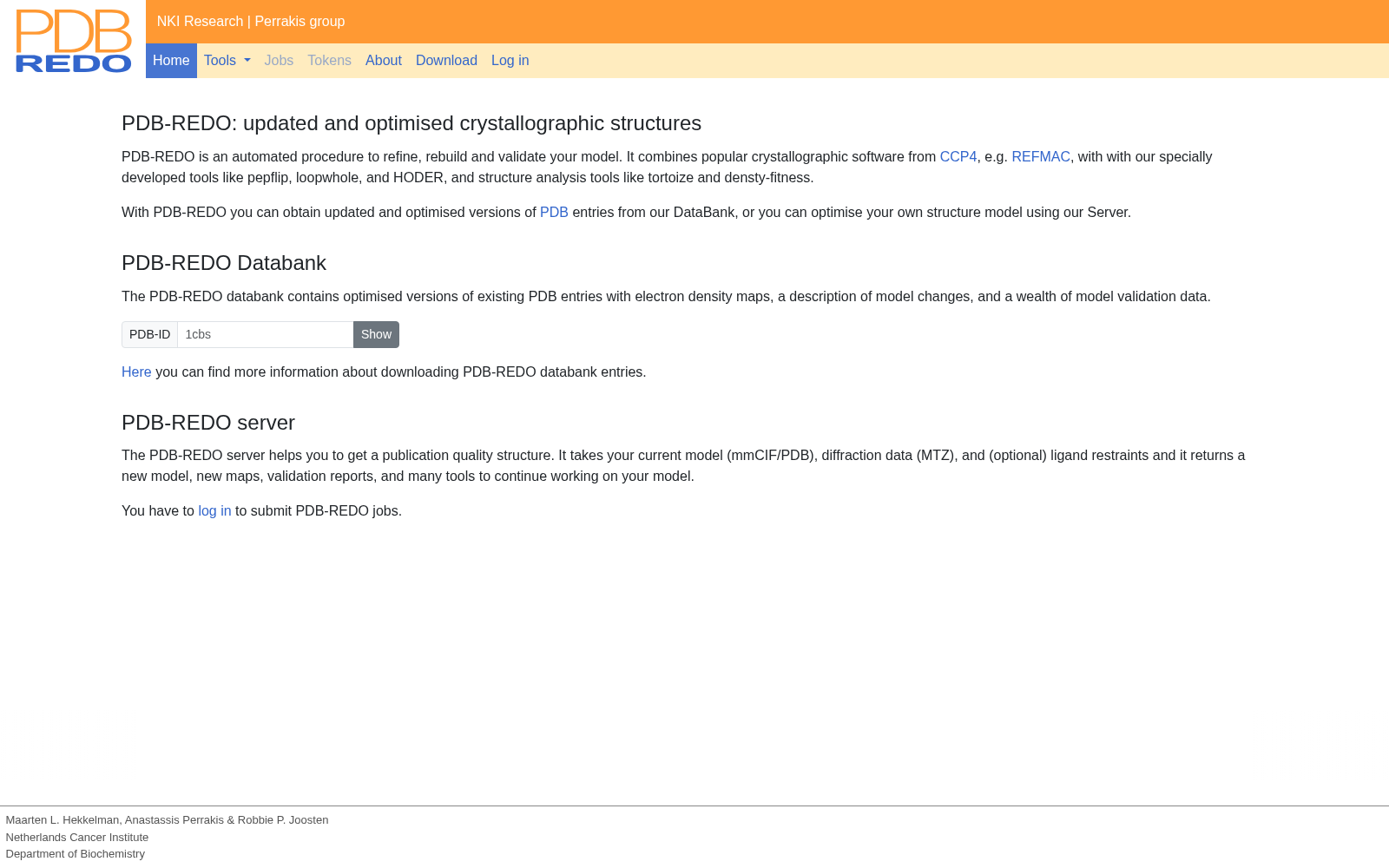Open the Jobs nav item
This screenshot has width=1389, height=868.
click(x=279, y=61)
